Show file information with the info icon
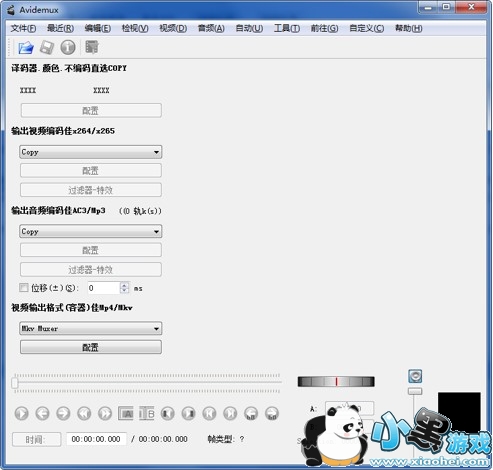493x470 pixels. (x=68, y=47)
